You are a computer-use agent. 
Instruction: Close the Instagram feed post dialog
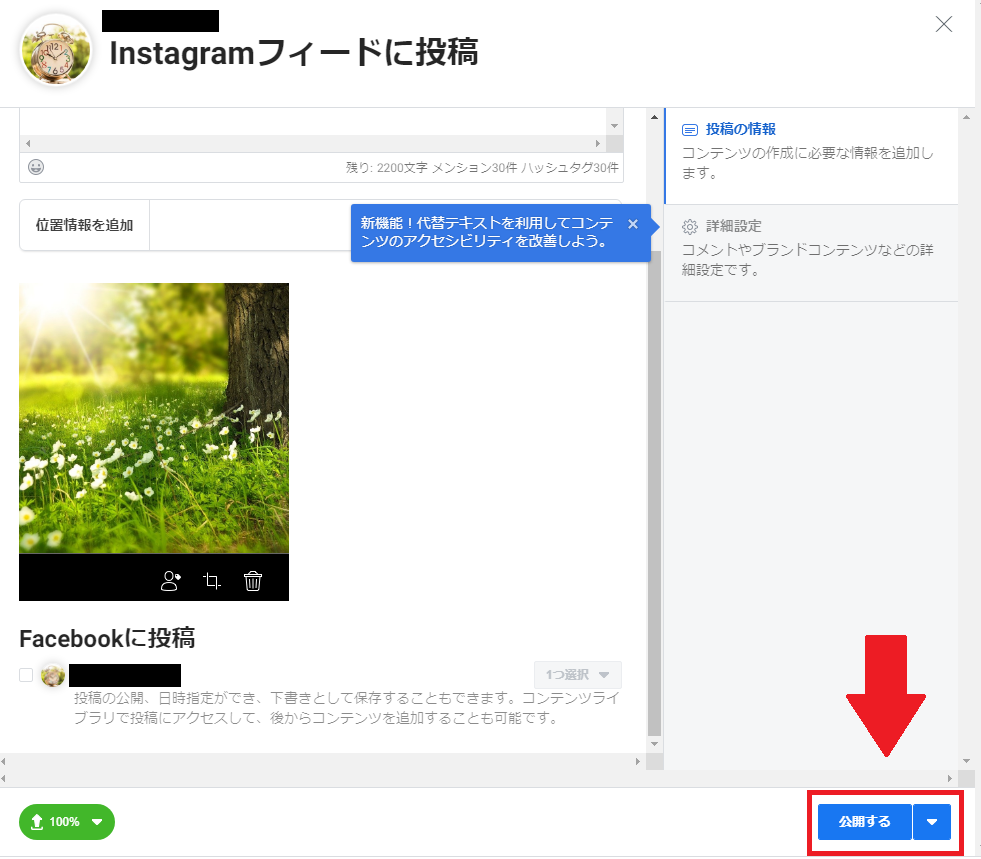tap(943, 24)
